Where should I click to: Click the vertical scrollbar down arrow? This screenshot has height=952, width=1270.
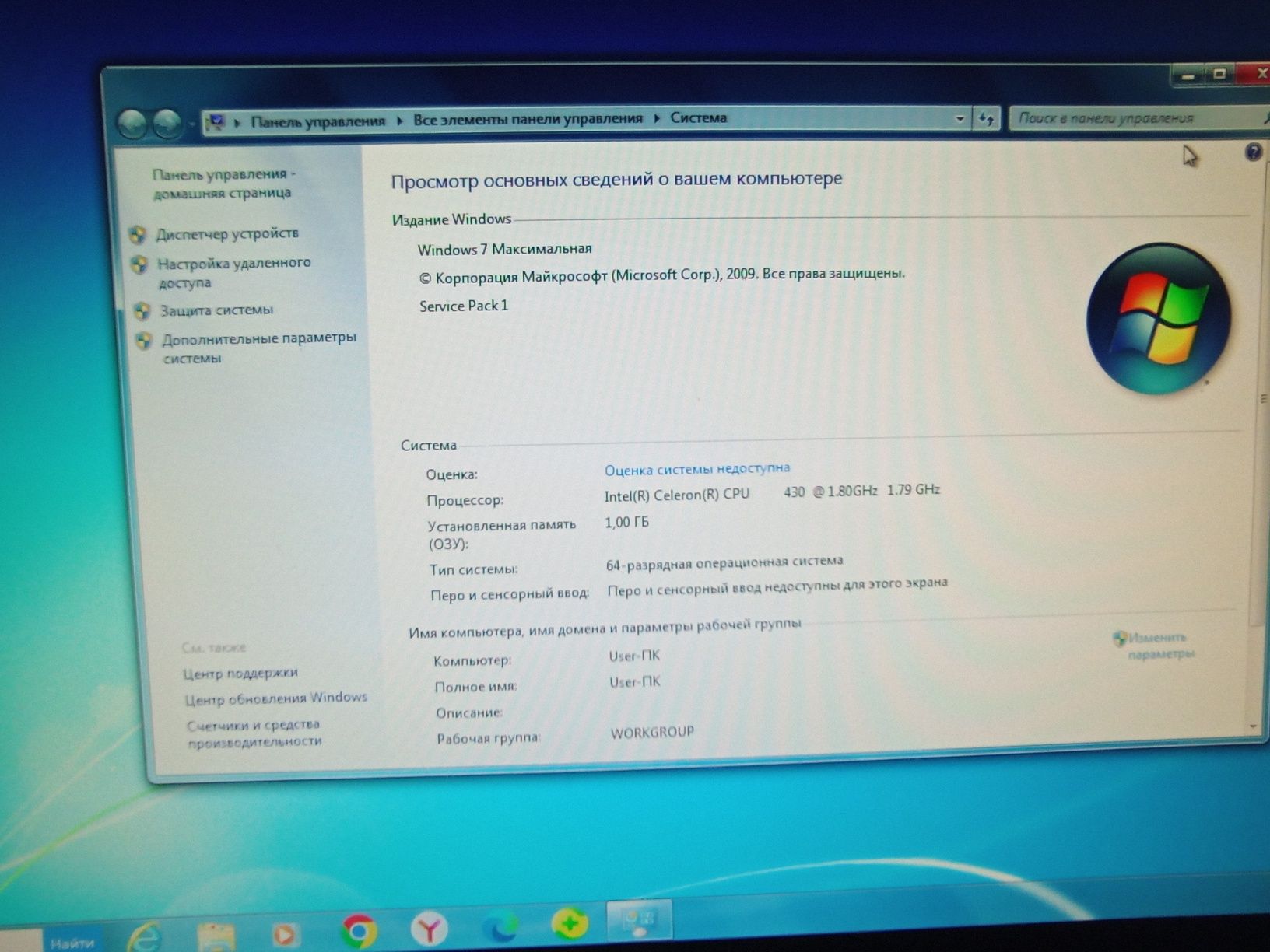(x=1254, y=726)
